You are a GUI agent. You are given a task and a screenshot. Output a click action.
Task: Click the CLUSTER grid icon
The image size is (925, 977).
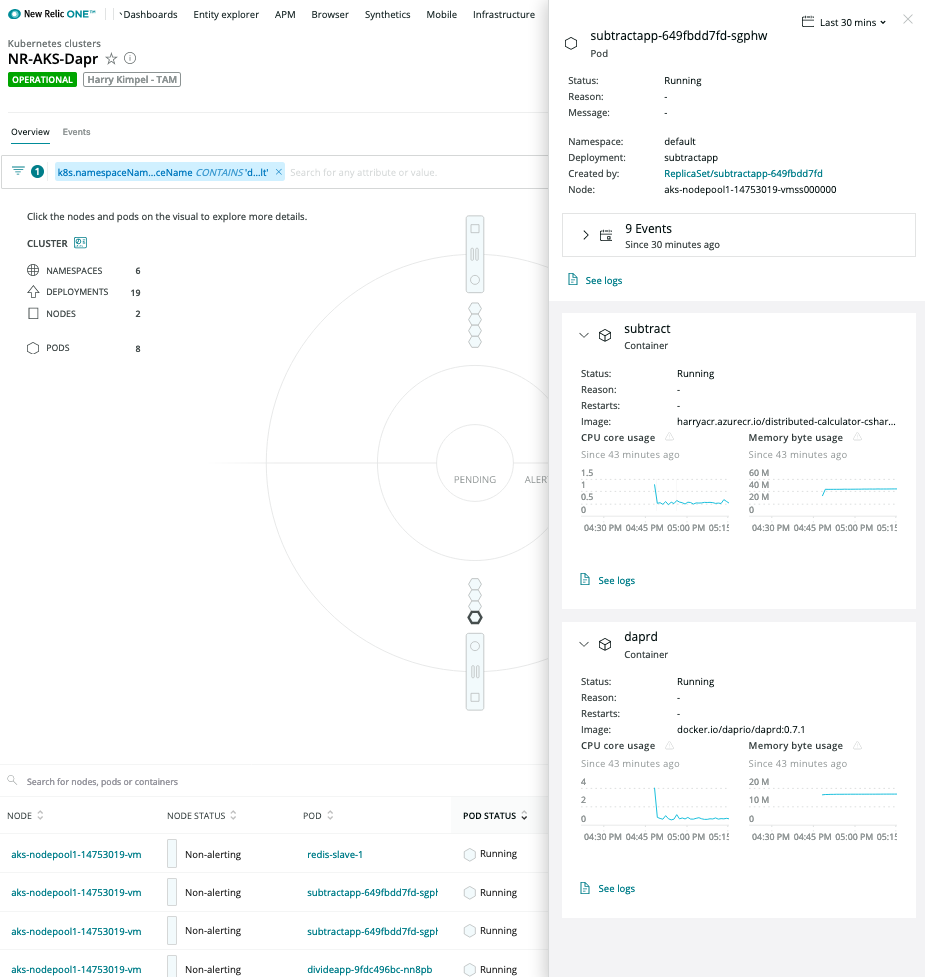tap(80, 241)
